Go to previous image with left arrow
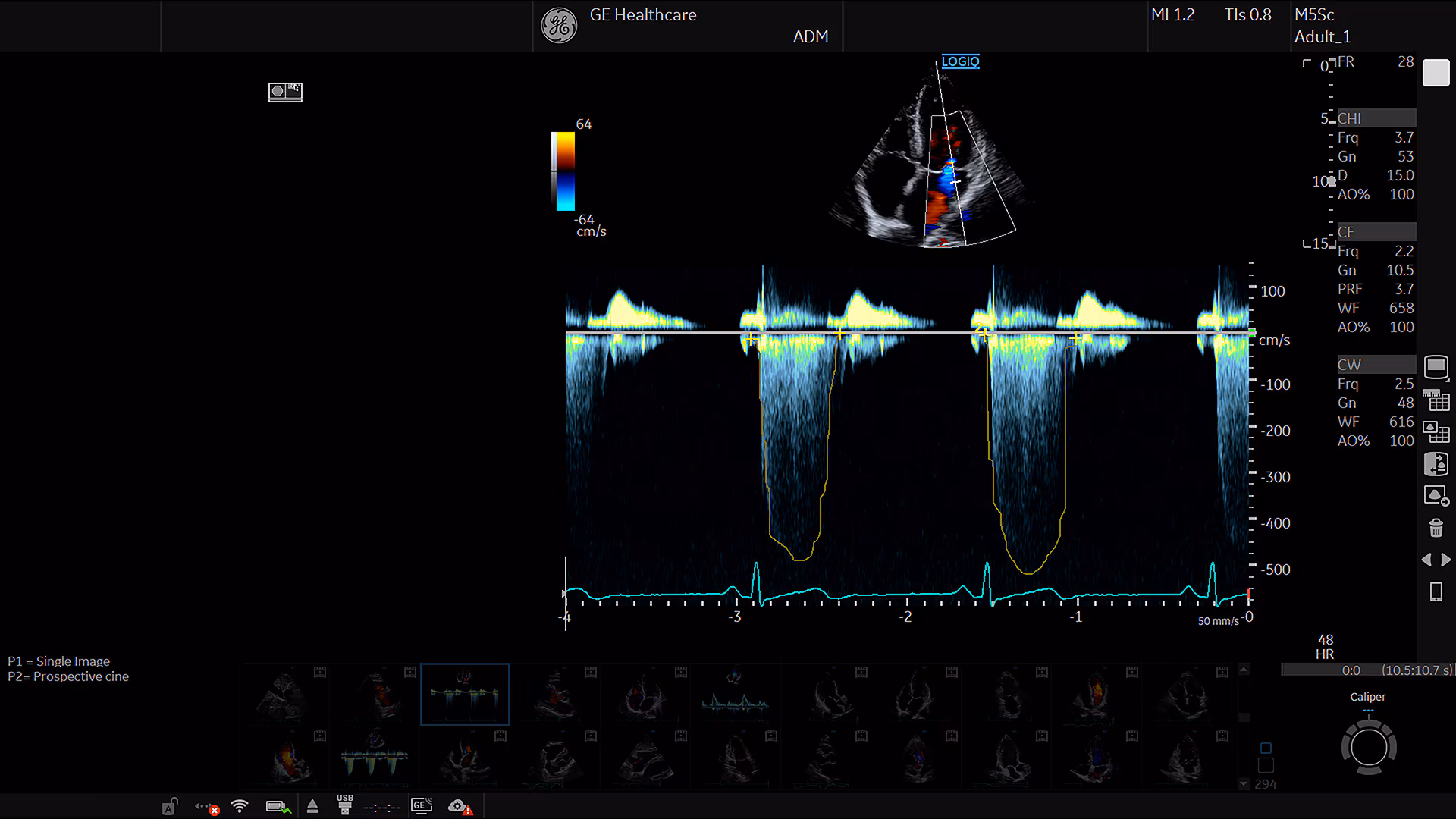The height and width of the screenshot is (819, 1456). click(1426, 560)
